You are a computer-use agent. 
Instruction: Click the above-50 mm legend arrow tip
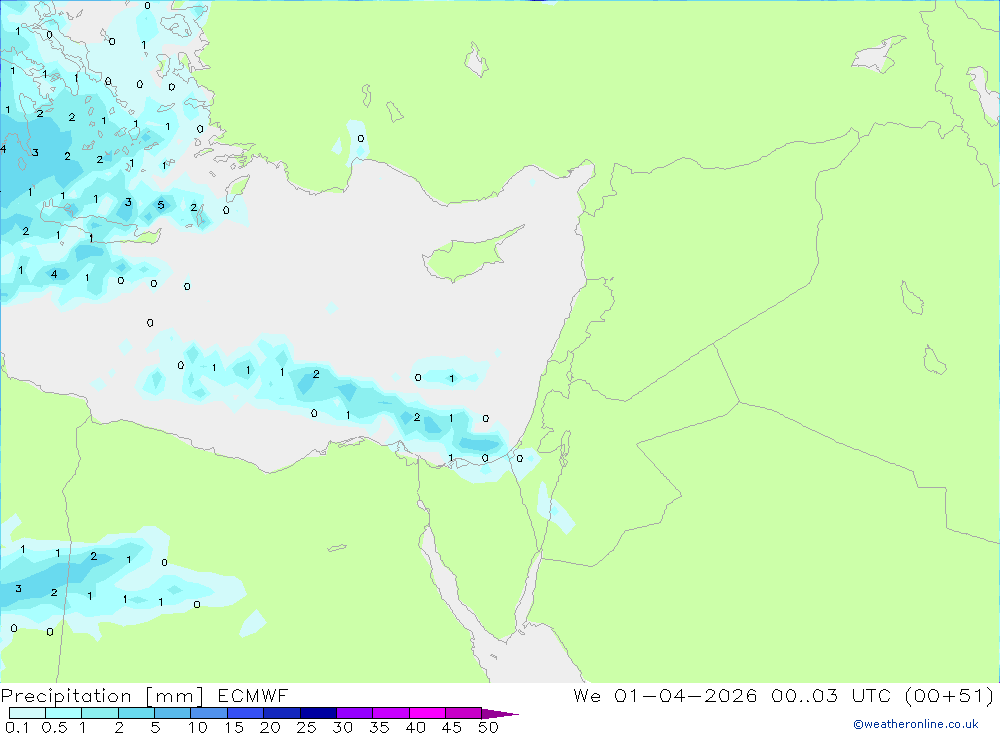coord(501,714)
